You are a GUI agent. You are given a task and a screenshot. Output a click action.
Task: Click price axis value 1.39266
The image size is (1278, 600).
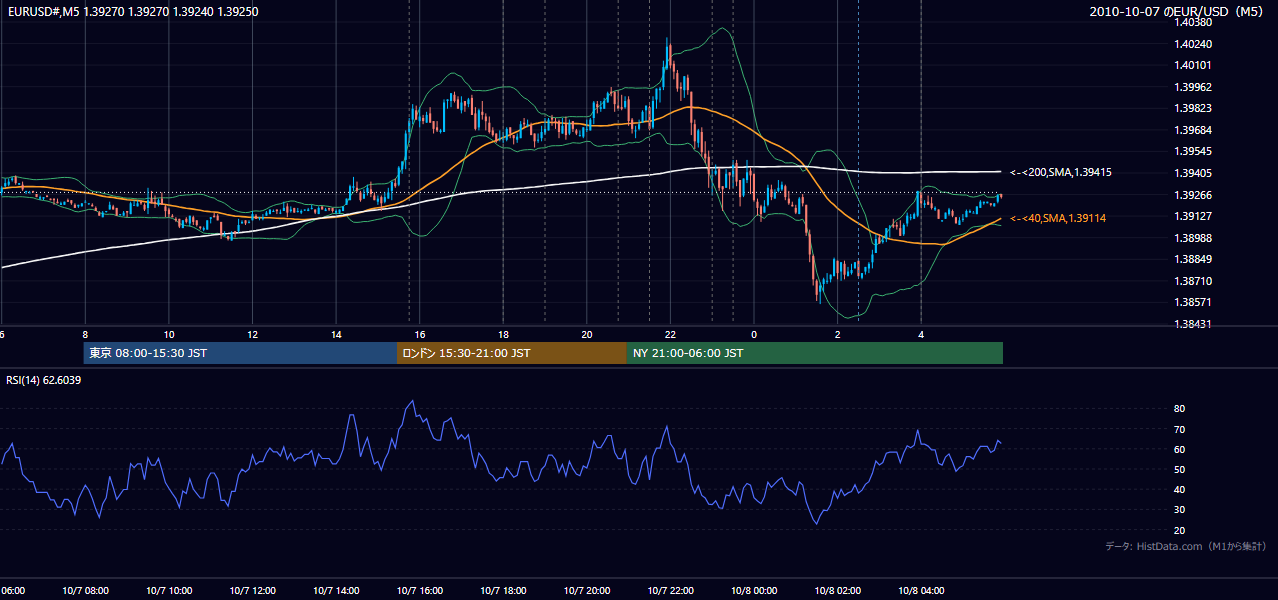point(1195,195)
